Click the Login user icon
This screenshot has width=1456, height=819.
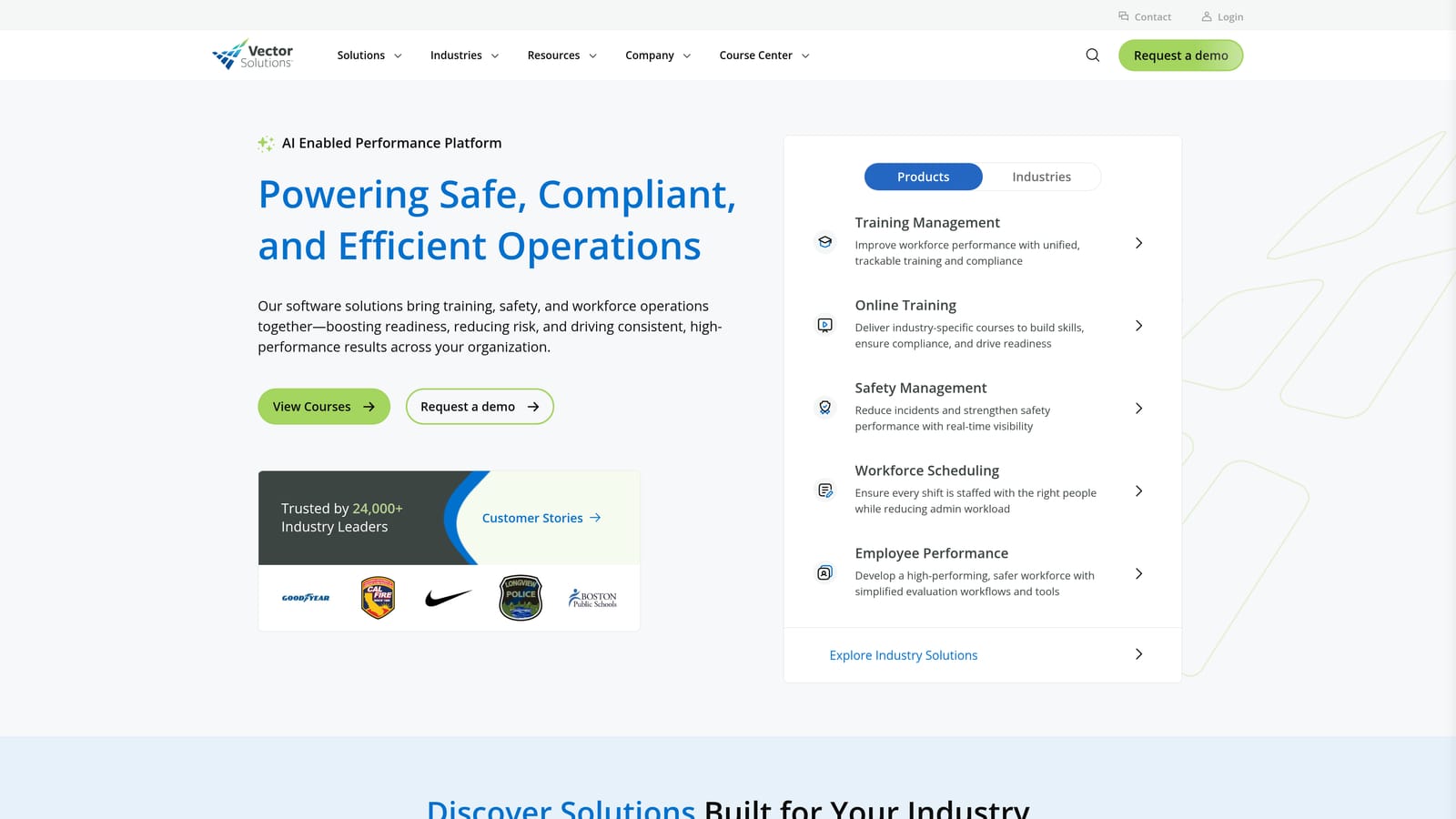pyautogui.click(x=1207, y=16)
